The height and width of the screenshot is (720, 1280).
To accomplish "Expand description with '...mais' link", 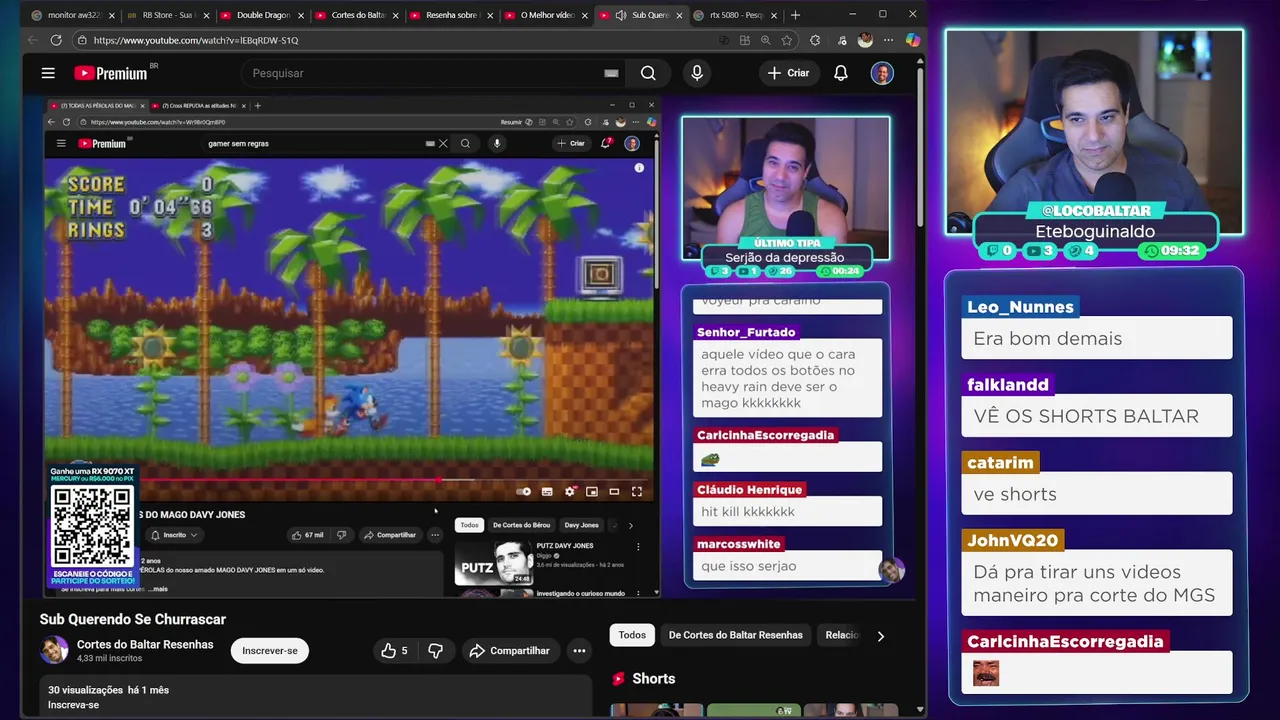I will click(x=156, y=589).
